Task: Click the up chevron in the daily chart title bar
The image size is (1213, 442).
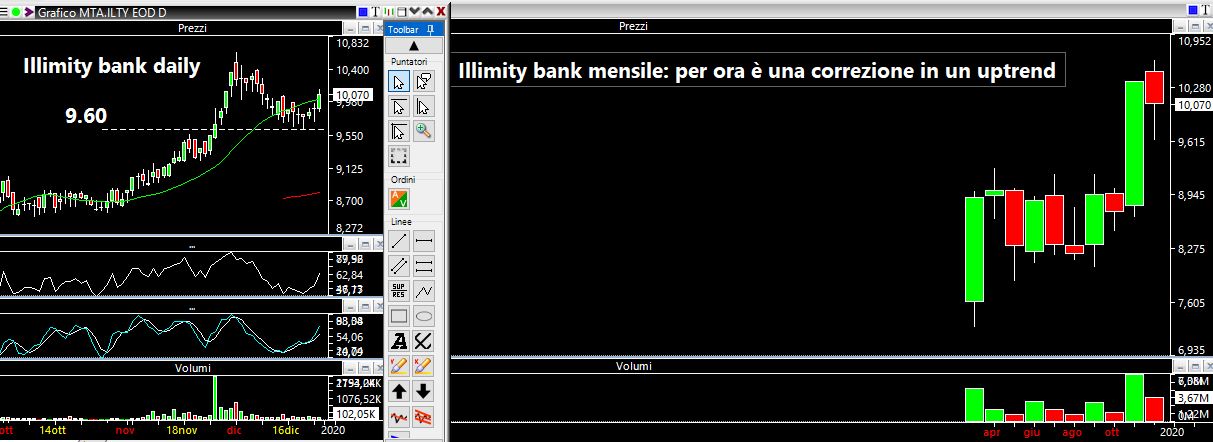Action: [x=427, y=11]
